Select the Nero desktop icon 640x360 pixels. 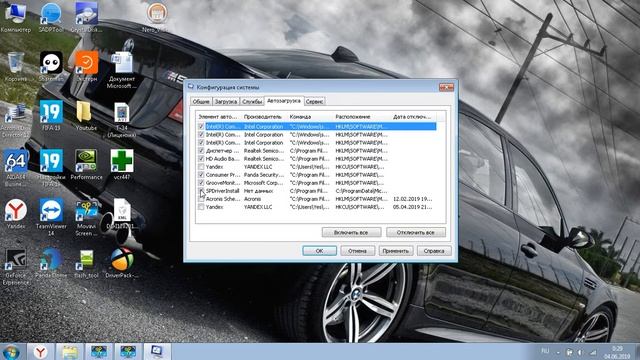pyautogui.click(x=157, y=17)
